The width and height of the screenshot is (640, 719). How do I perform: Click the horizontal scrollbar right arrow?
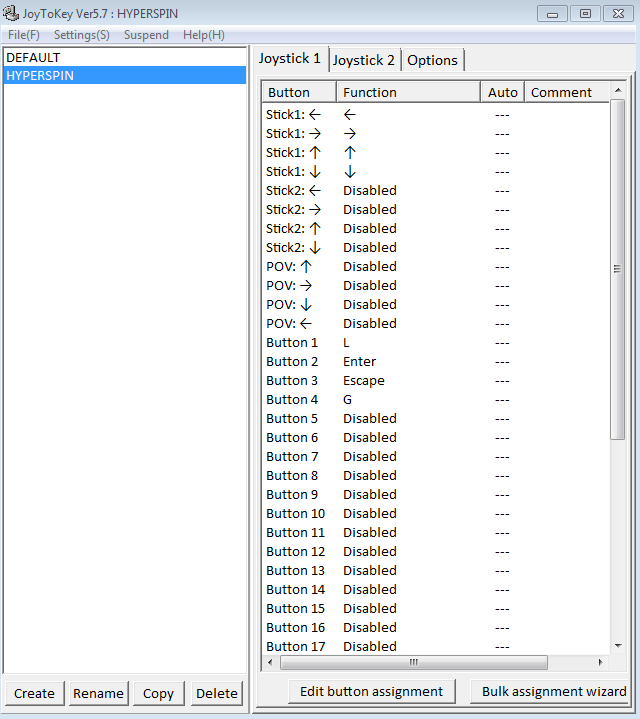coord(601,662)
